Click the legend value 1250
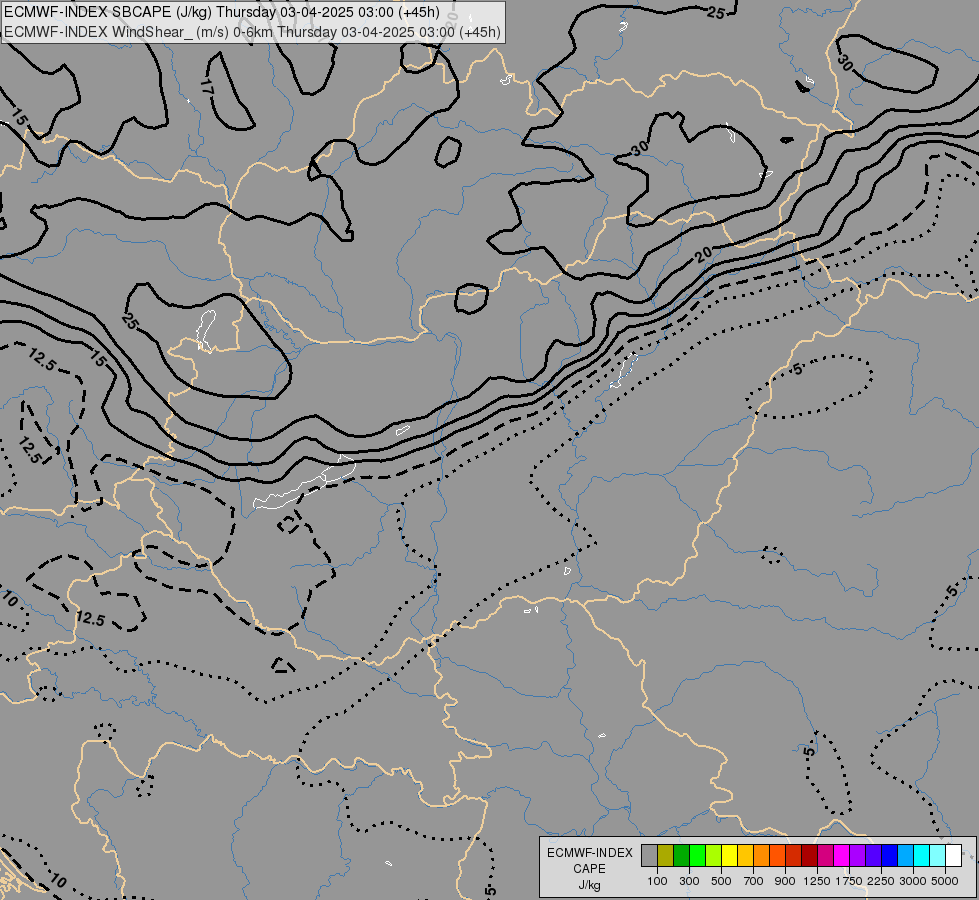The height and width of the screenshot is (900, 979). point(817,881)
